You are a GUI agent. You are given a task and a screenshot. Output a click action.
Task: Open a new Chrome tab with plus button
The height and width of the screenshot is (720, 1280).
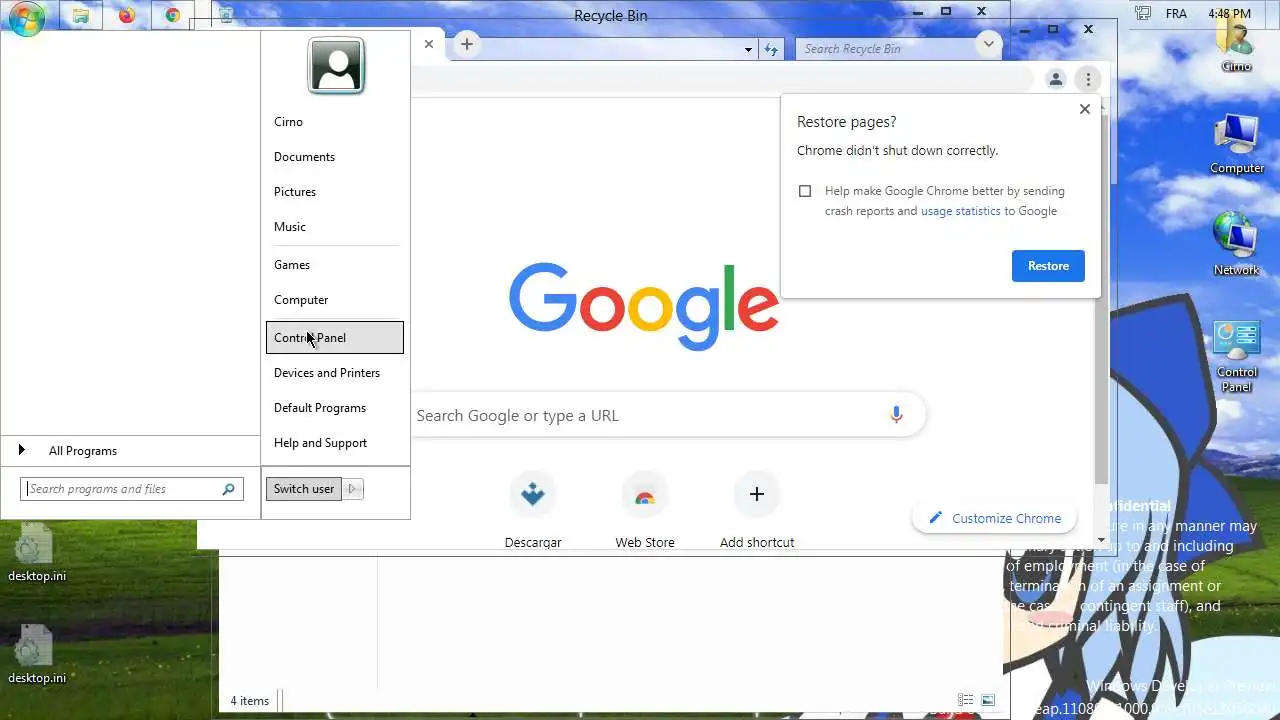click(x=467, y=44)
